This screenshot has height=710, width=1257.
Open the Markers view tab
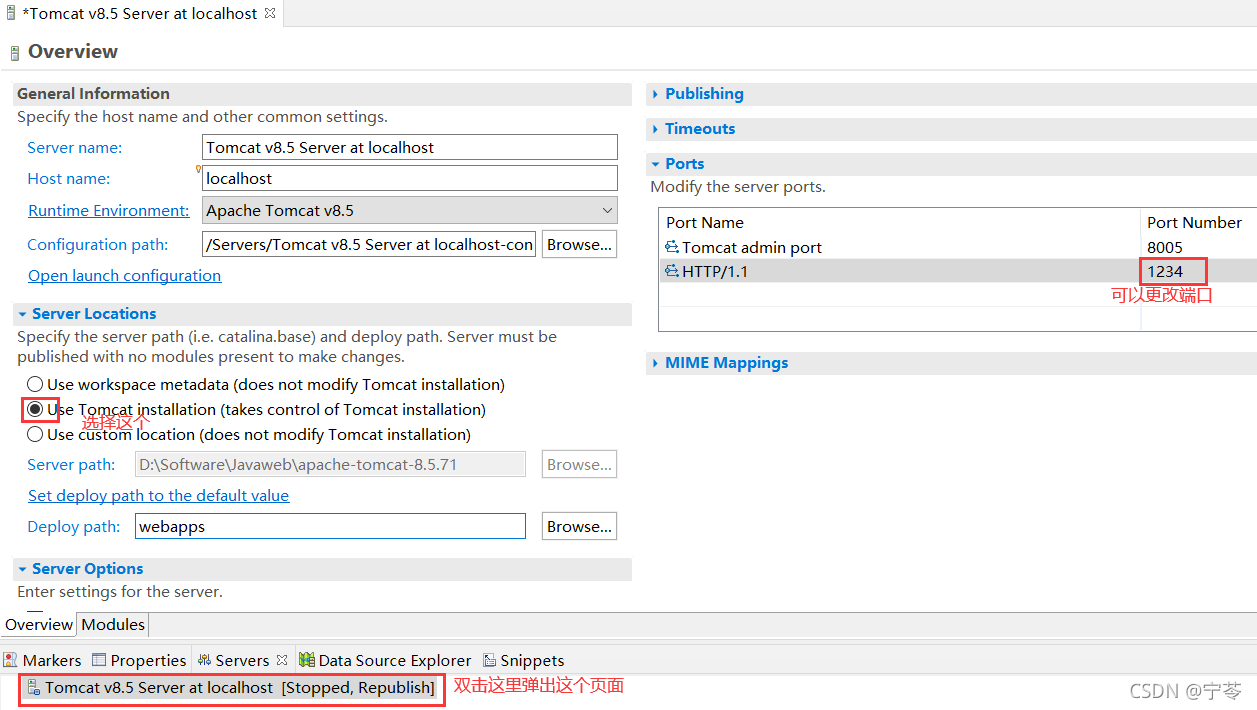point(43,660)
